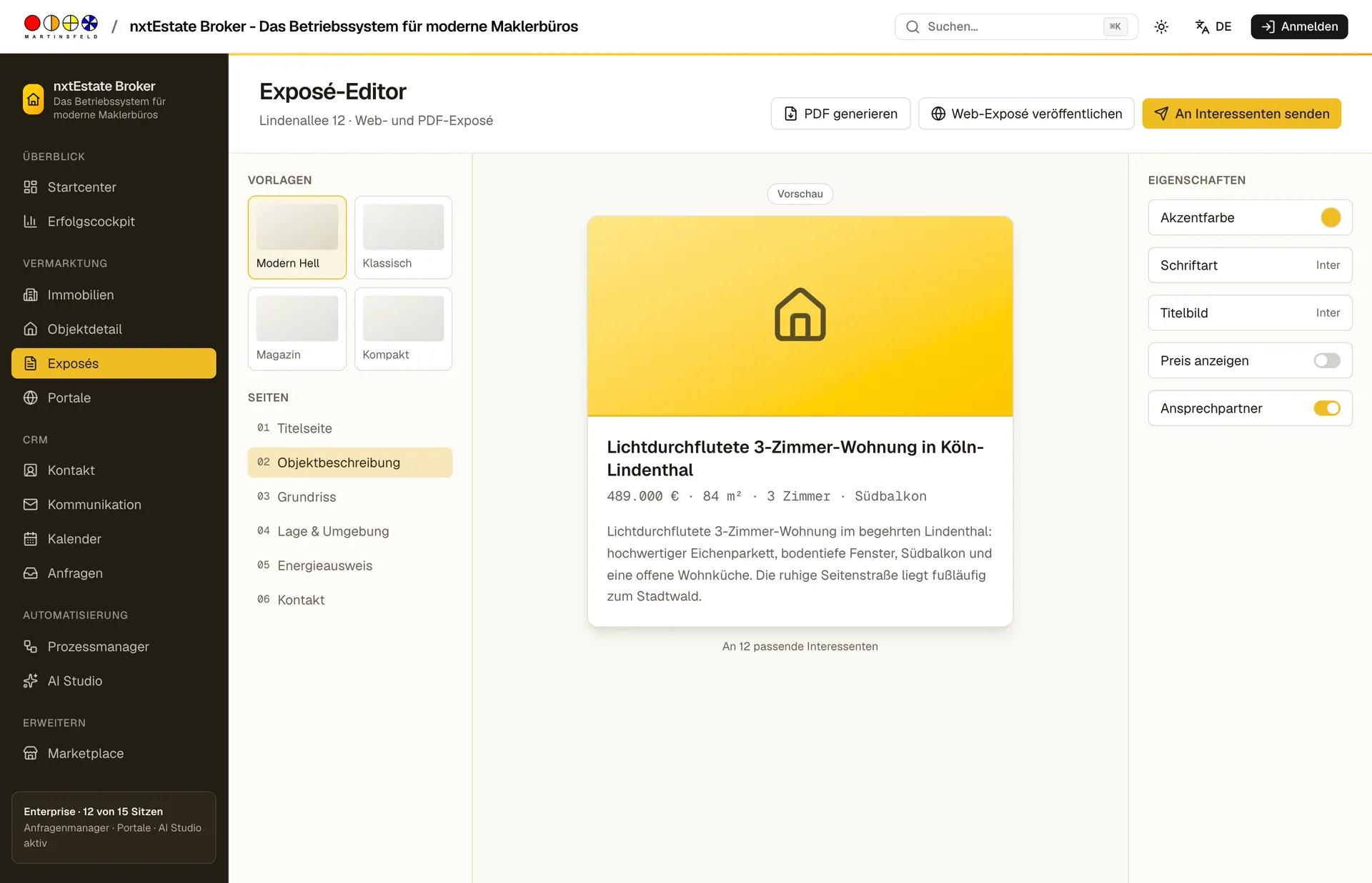
Task: Click the Enterprise 12 von 15 Sitzen card
Action: pos(114,827)
